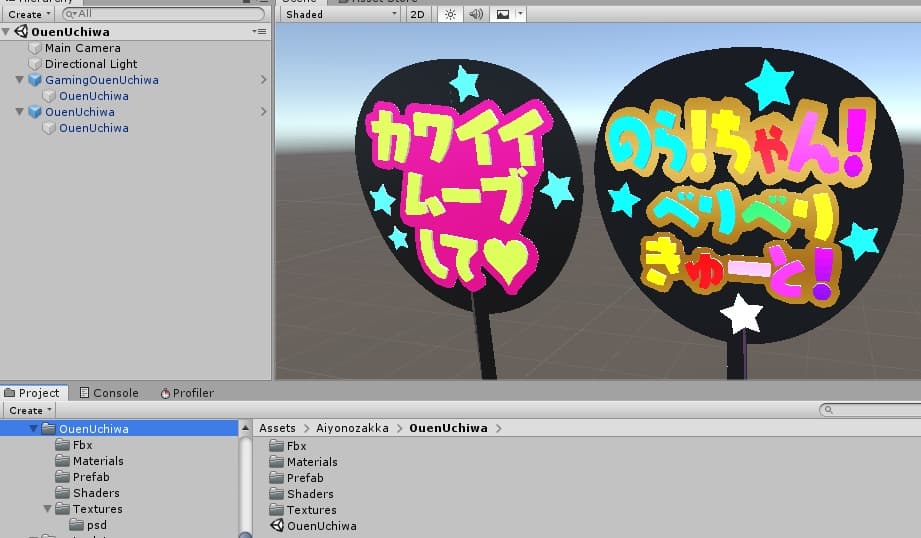Select OuenUchiwa child under GamingOuenUchiwa
The image size is (921, 538).
tap(93, 96)
